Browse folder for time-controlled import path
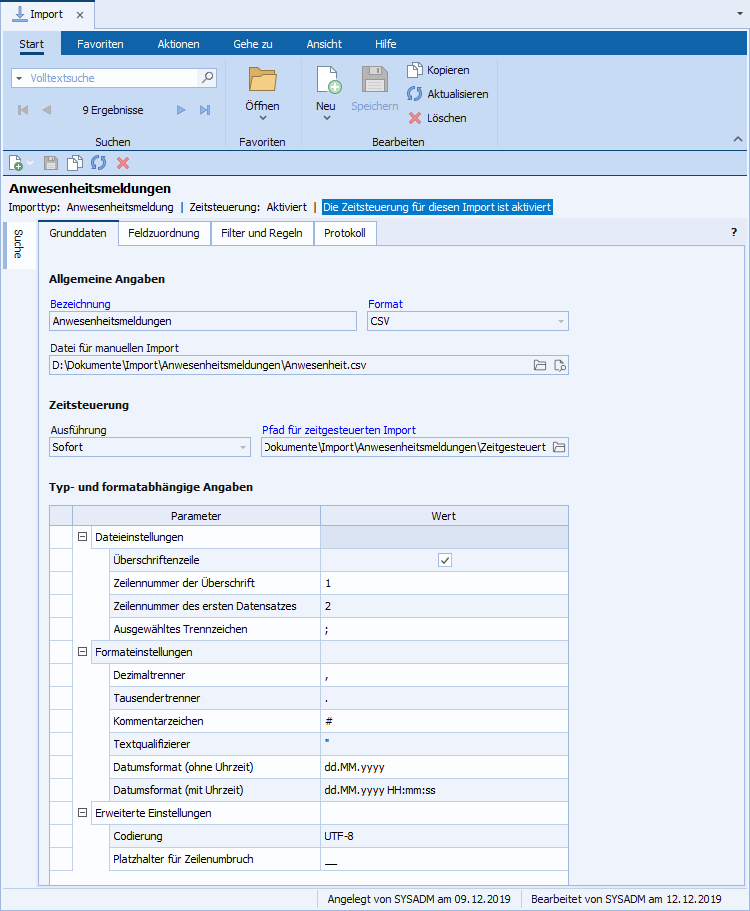Image resolution: width=750 pixels, height=911 pixels. [559, 447]
